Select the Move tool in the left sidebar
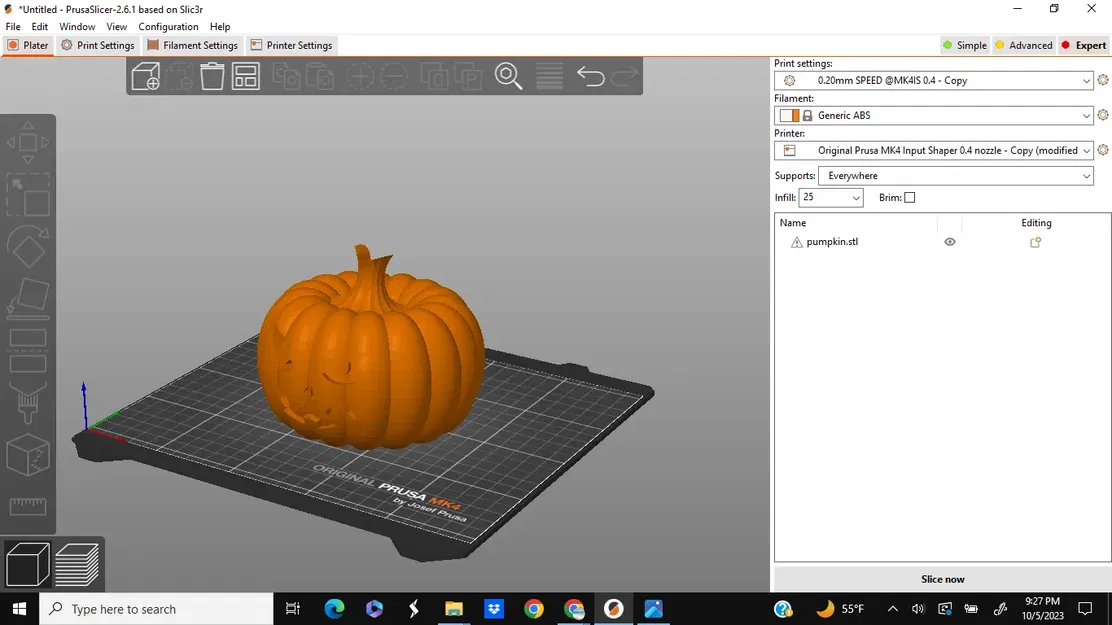Image resolution: width=1112 pixels, height=625 pixels. click(28, 142)
